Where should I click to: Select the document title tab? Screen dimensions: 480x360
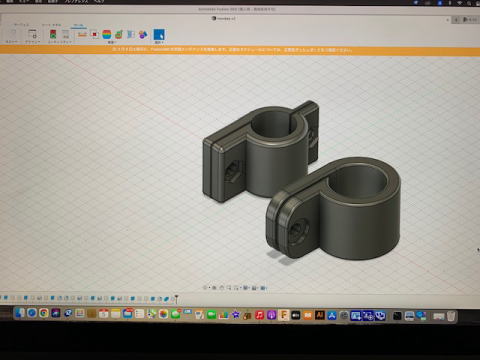coord(223,18)
